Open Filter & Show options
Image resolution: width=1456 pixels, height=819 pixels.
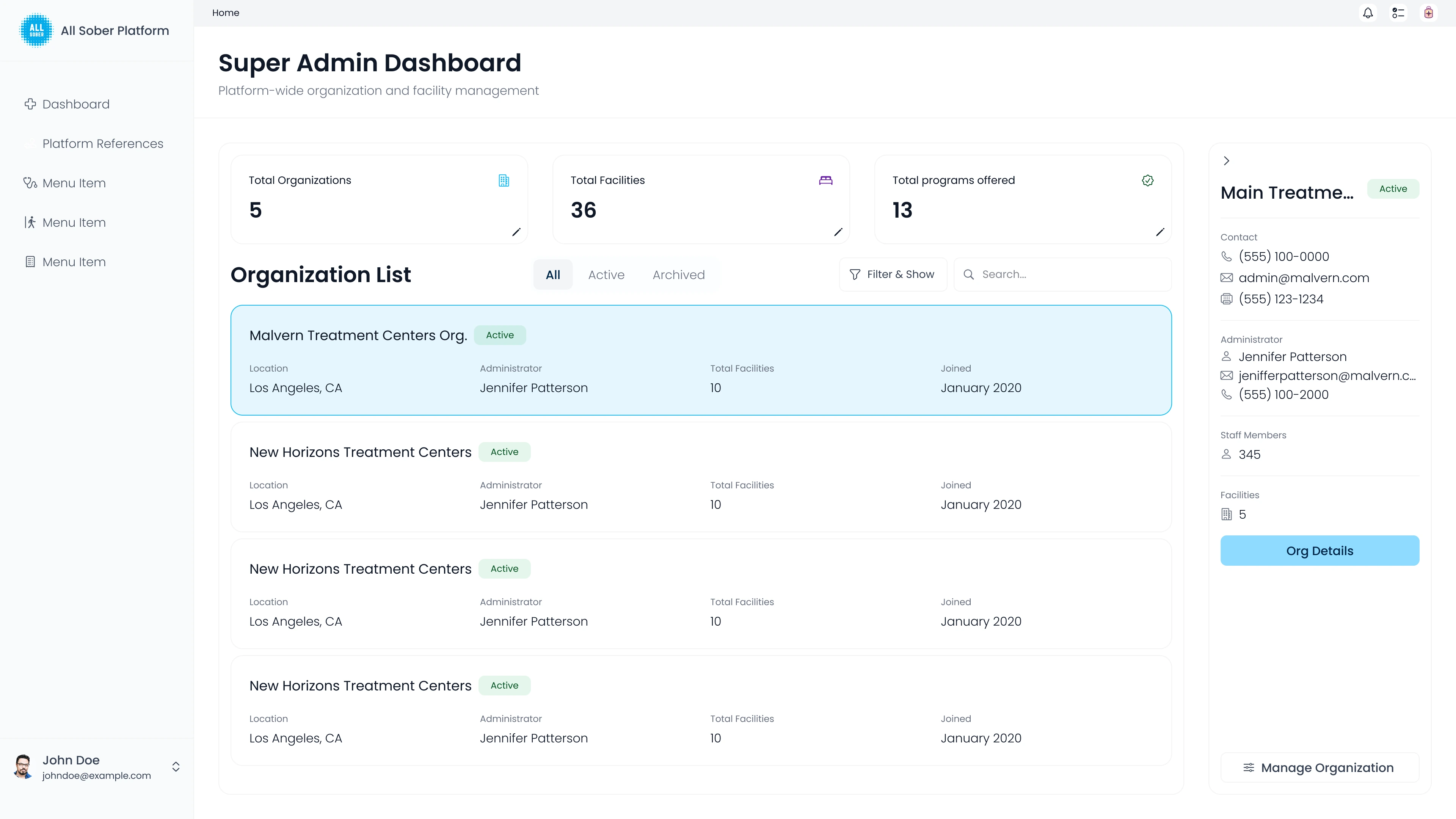click(893, 274)
